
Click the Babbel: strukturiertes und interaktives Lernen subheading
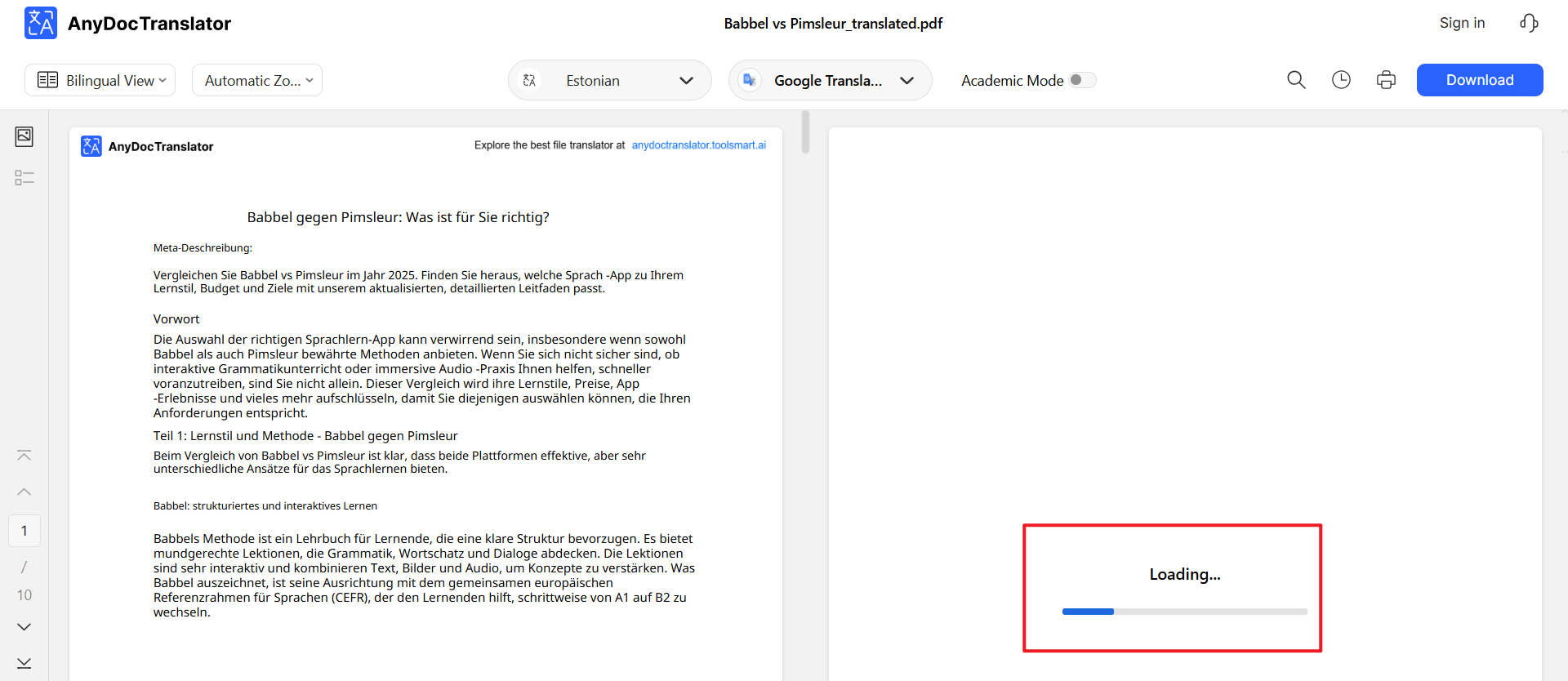[265, 506]
